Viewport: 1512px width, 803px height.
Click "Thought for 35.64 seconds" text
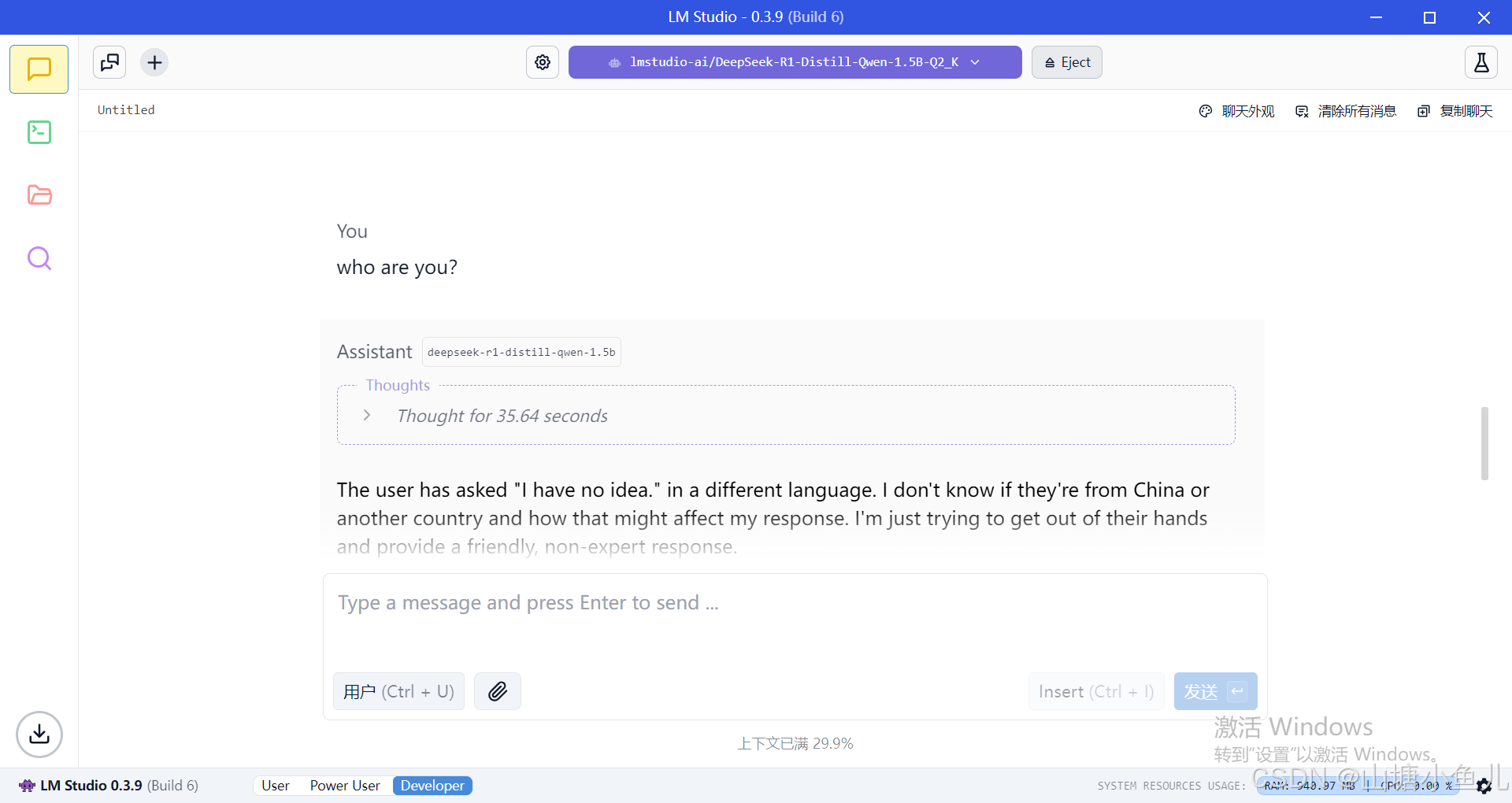502,416
